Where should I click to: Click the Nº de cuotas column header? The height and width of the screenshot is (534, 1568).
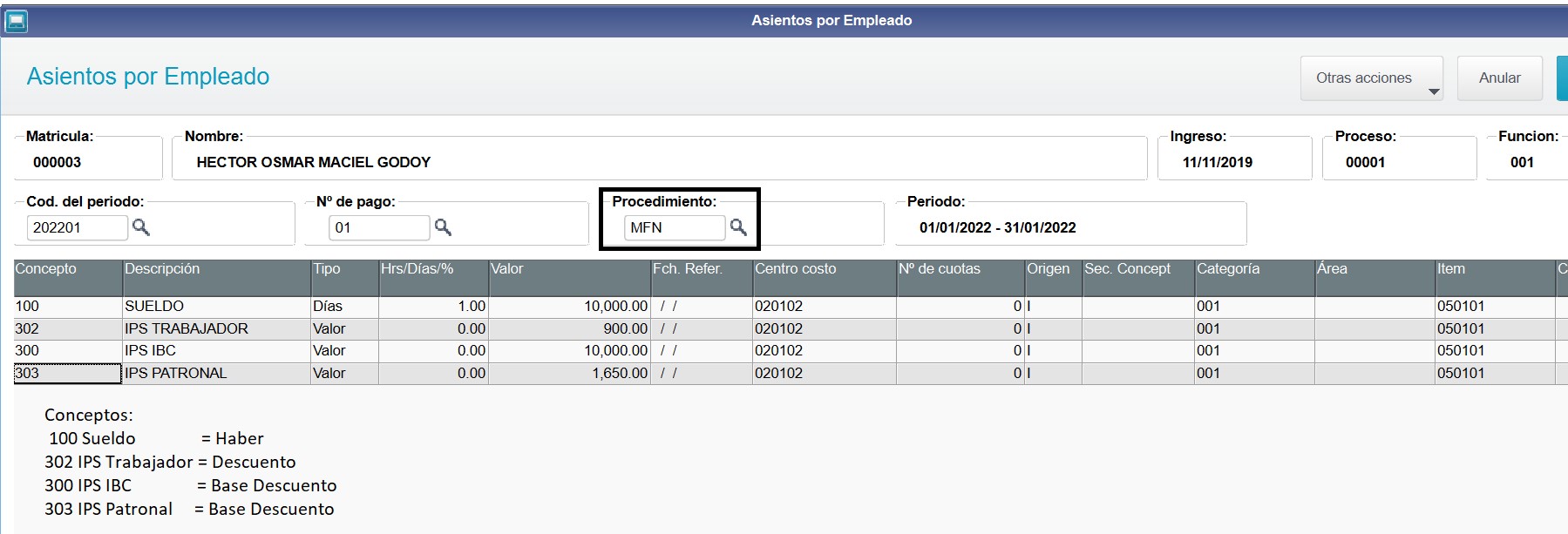tap(961, 278)
